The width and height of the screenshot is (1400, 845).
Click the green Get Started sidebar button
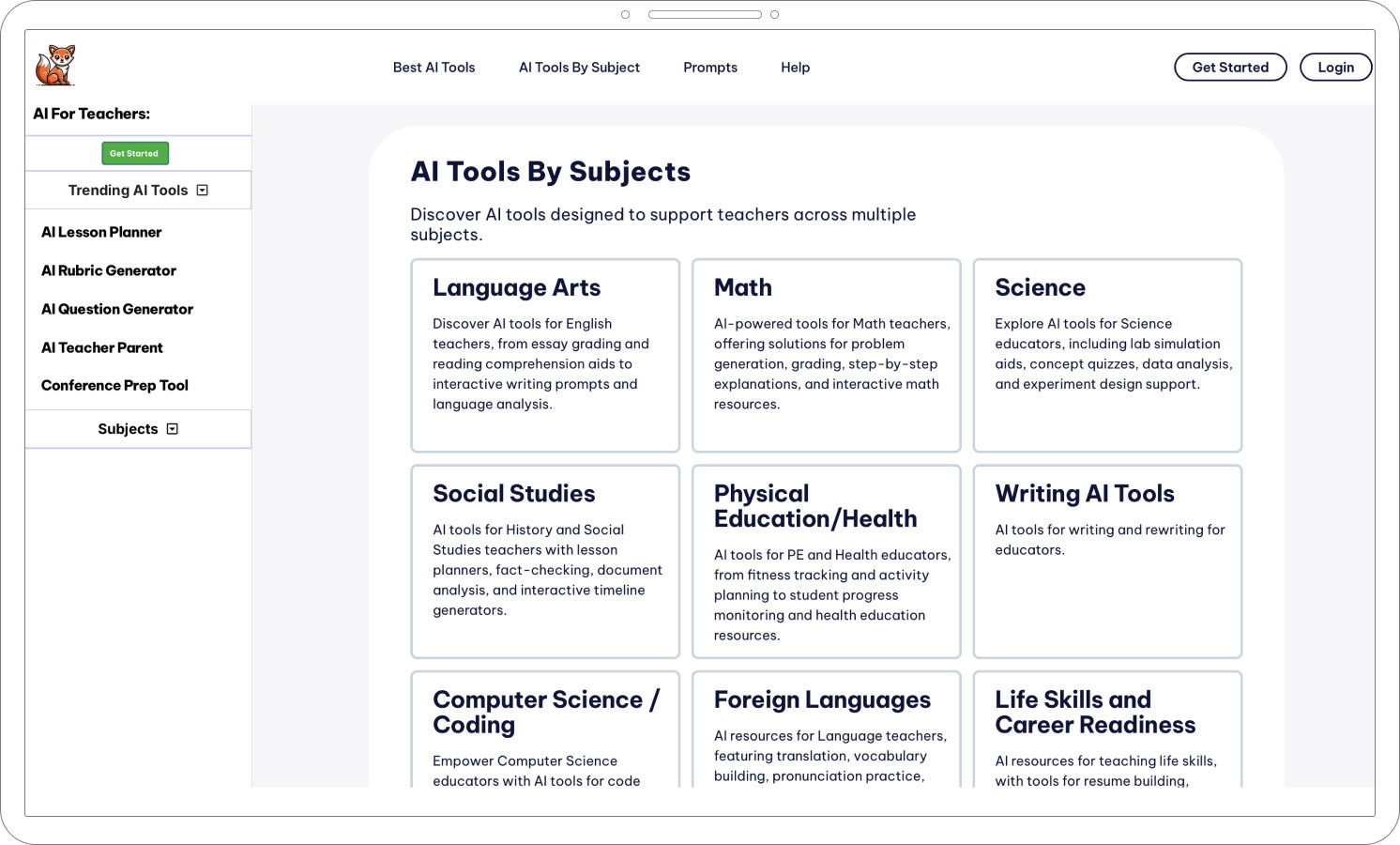tap(134, 153)
